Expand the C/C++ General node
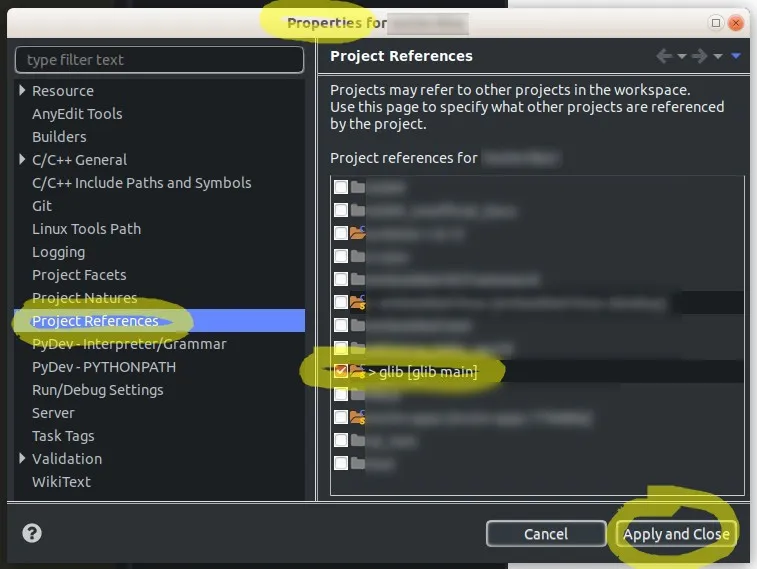The height and width of the screenshot is (569, 757). click(22, 159)
